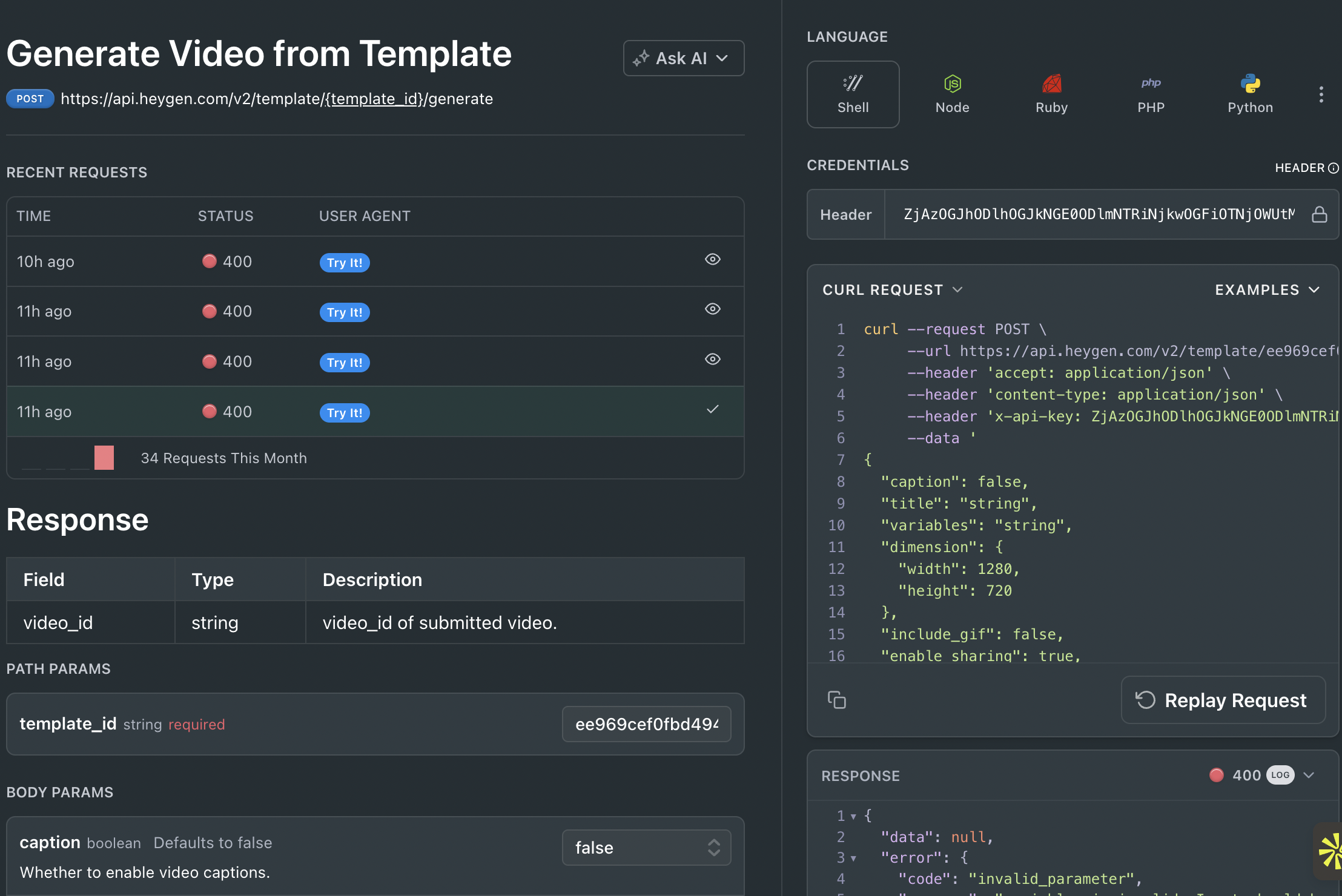View the first 11h ago request eye icon
The width and height of the screenshot is (1342, 896).
tap(712, 309)
